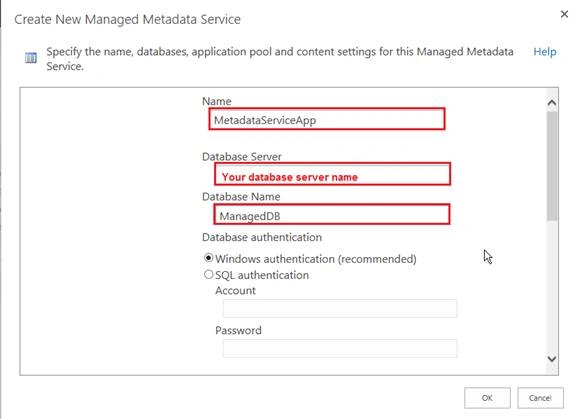This screenshot has height=419, width=575.
Task: Select SQL authentication radio button
Action: pyautogui.click(x=208, y=274)
